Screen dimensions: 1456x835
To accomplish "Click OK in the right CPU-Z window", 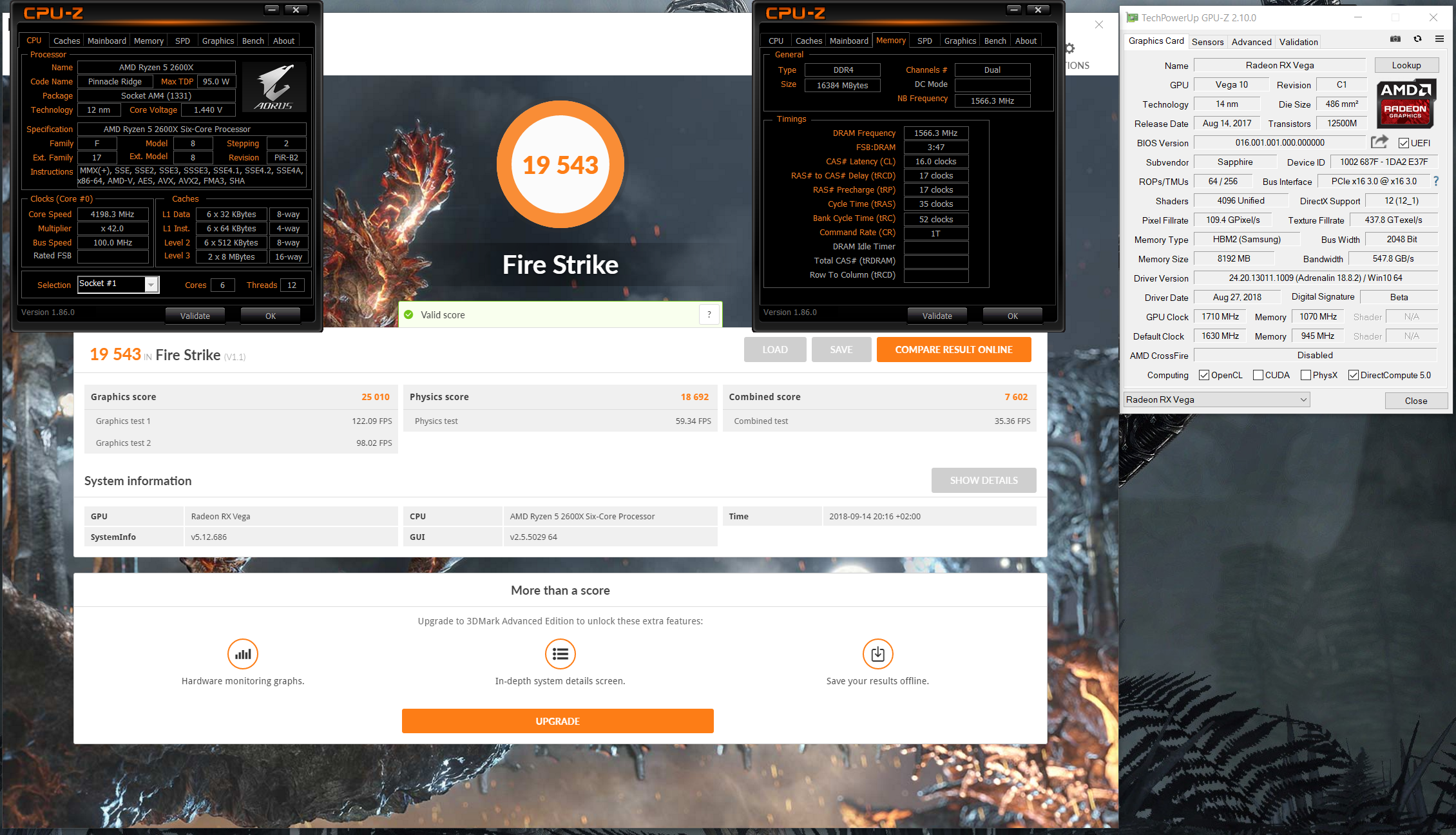I will (x=1013, y=316).
